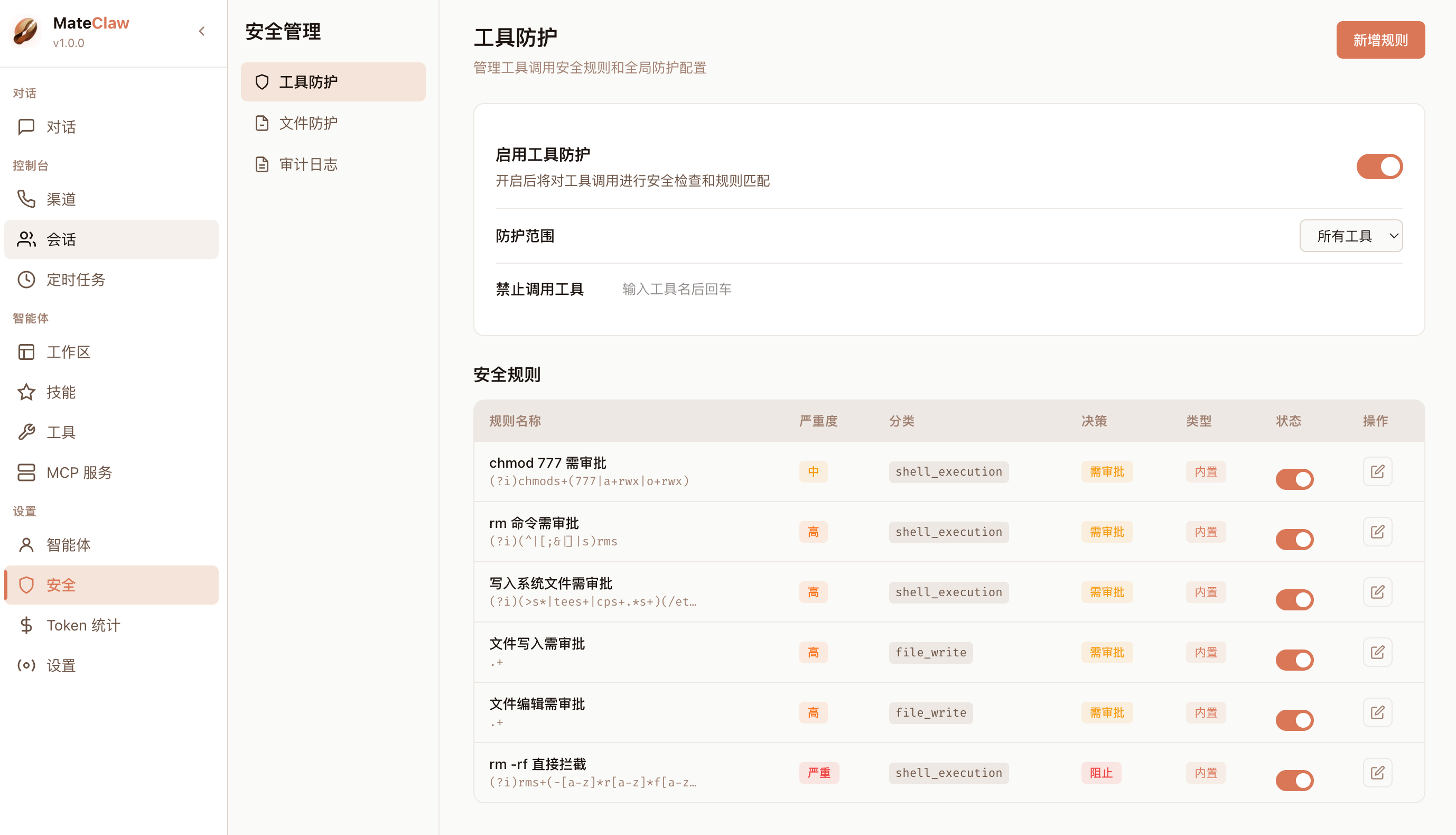The height and width of the screenshot is (835, 1456).
Task: Open the 对话 chat panel
Action: (x=61, y=127)
